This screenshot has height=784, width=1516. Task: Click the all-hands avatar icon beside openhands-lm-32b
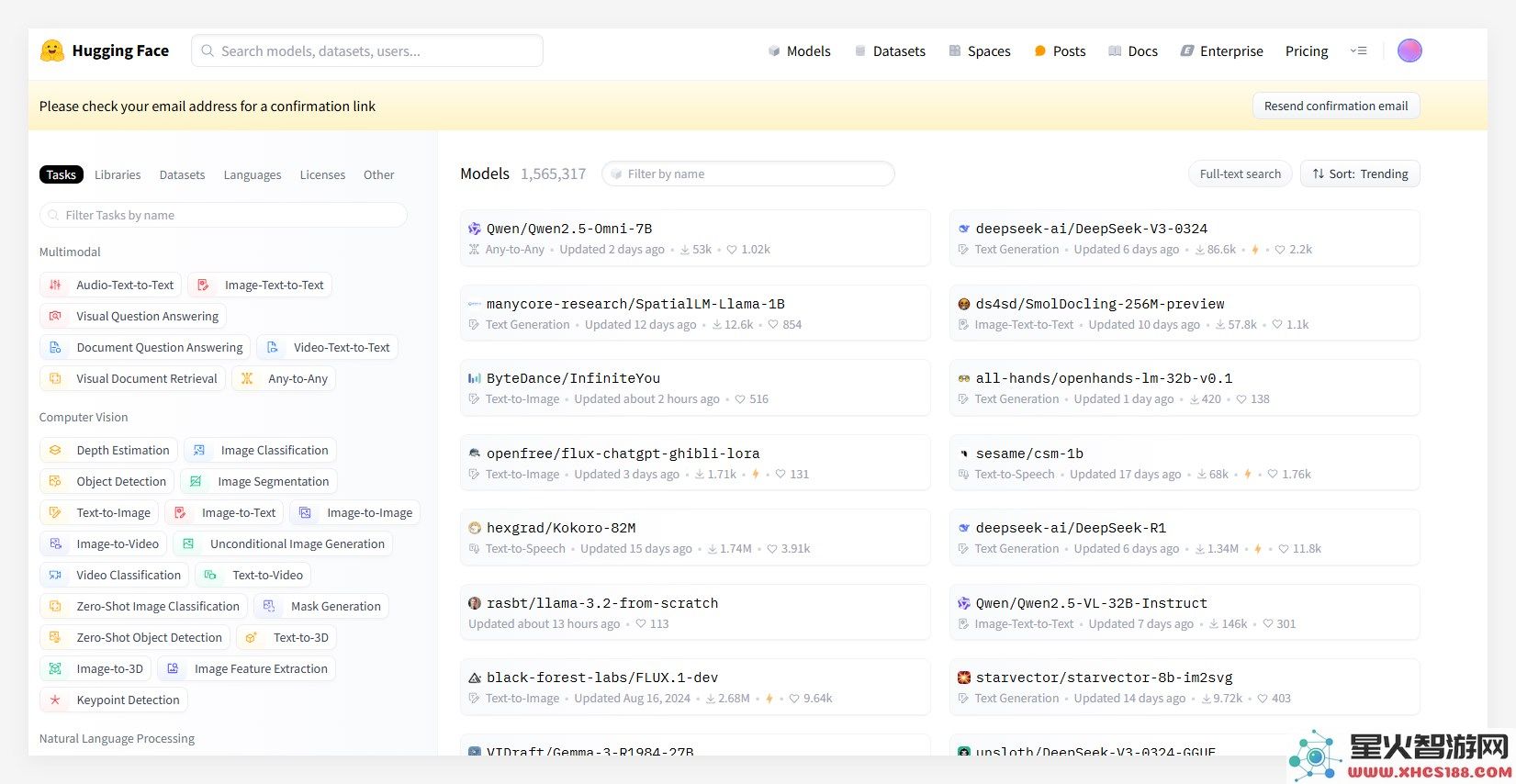click(x=964, y=378)
